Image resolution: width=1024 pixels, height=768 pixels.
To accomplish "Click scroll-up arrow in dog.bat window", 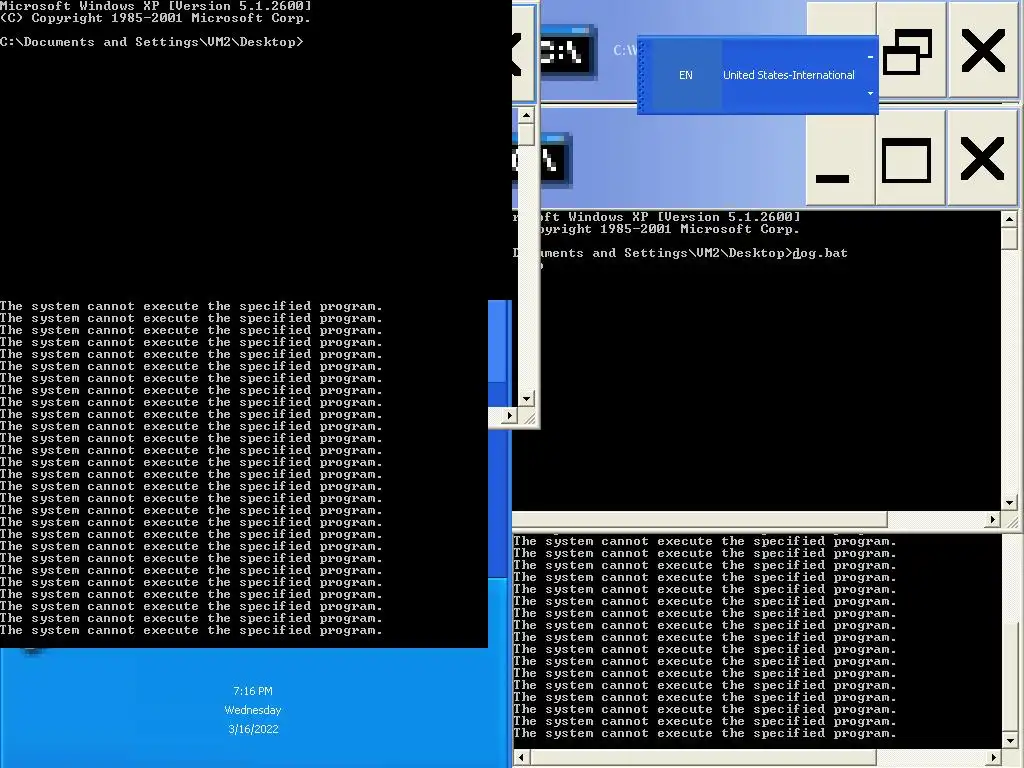I will pos(1010,219).
